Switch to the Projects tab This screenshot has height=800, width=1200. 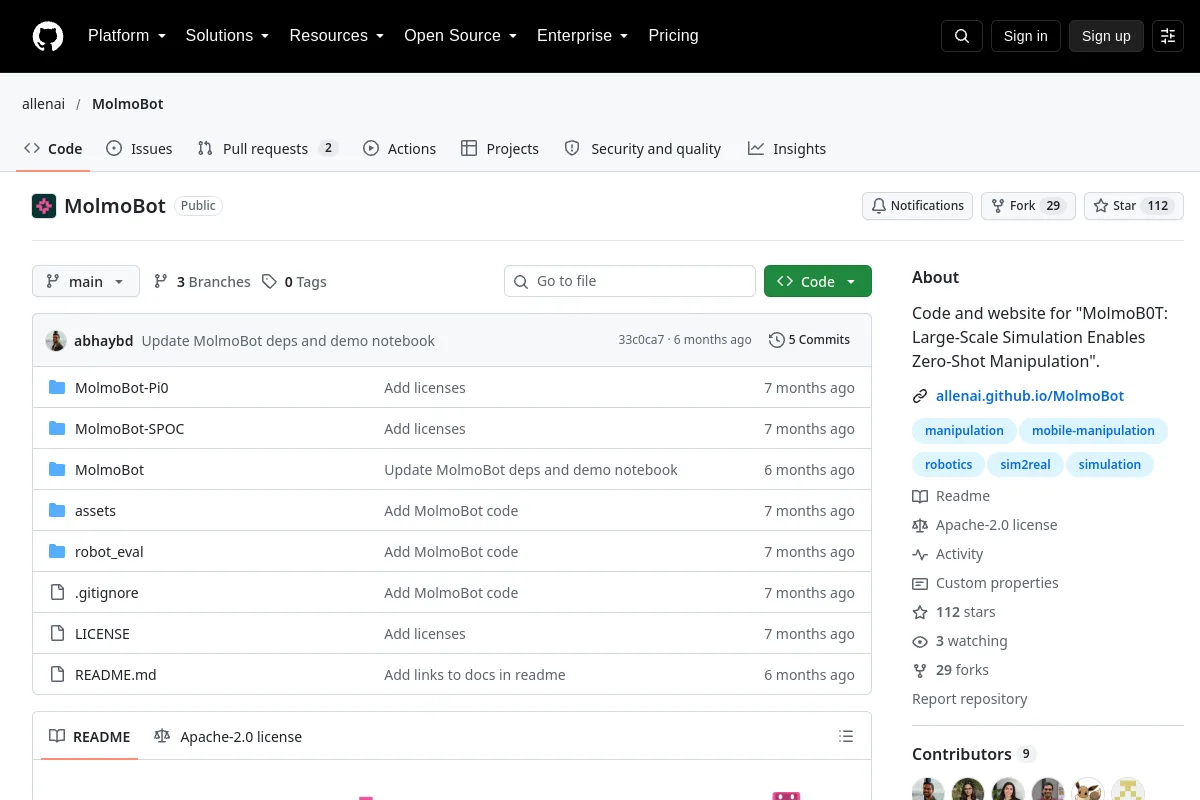point(500,149)
